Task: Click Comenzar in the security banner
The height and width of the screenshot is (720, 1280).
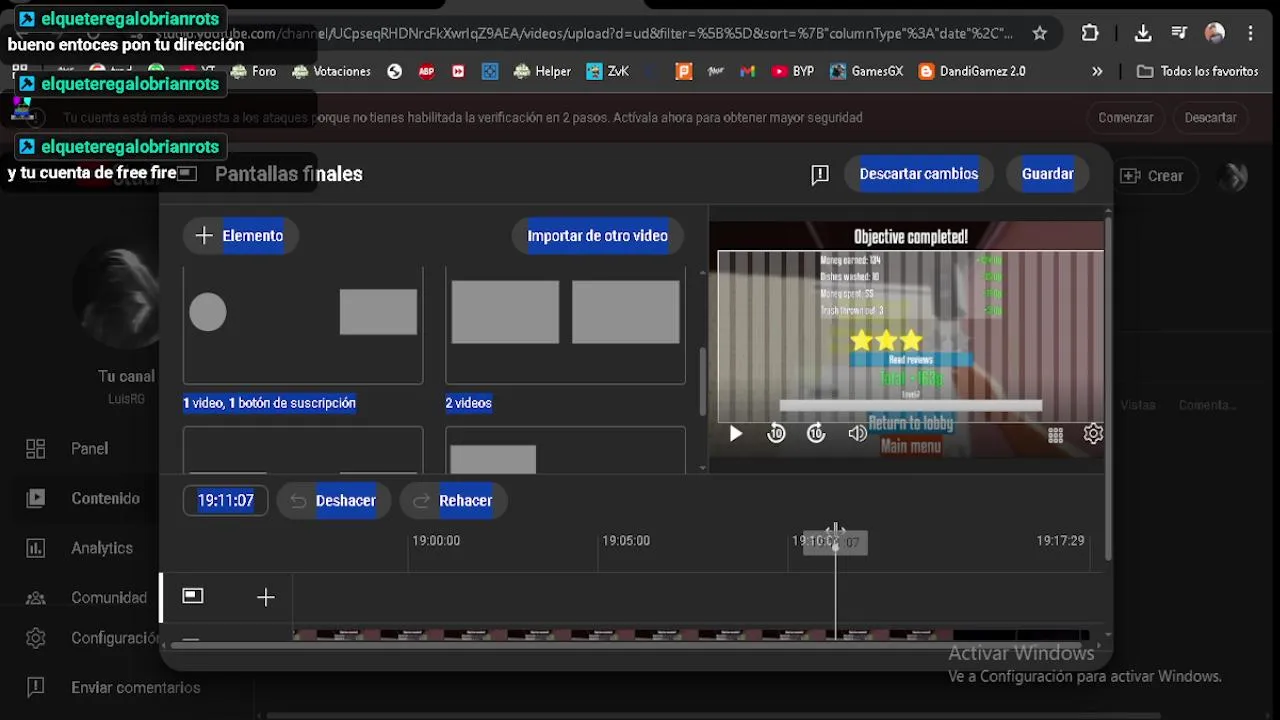Action: pos(1126,117)
